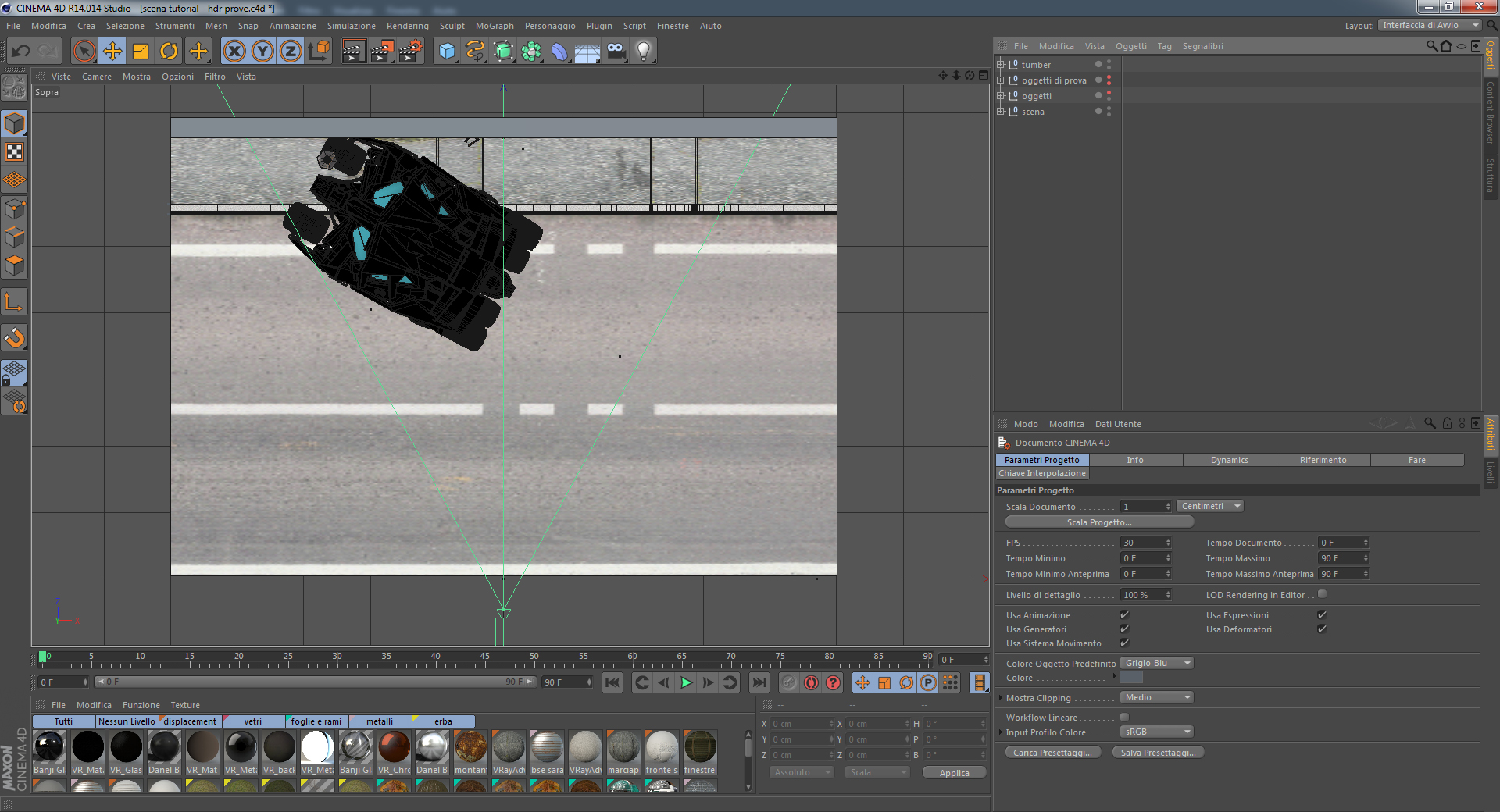1500x812 pixels.
Task: Go to start of animation
Action: tap(612, 682)
